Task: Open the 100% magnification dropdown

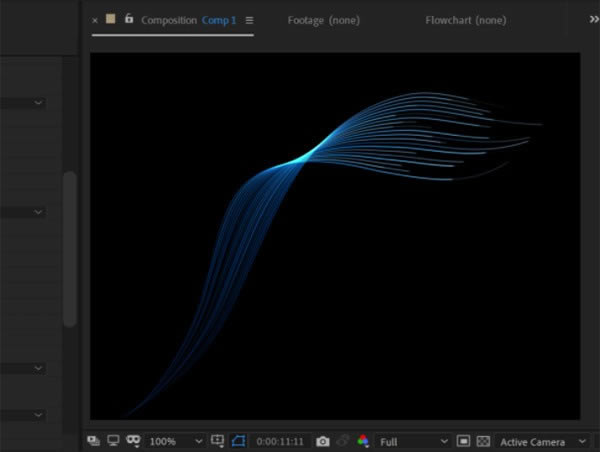Action: pyautogui.click(x=176, y=442)
